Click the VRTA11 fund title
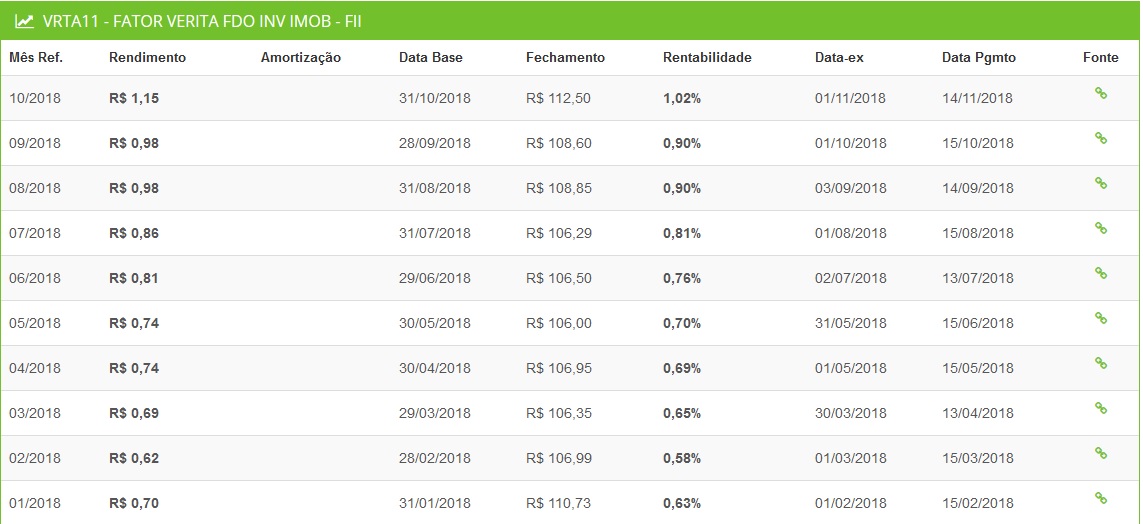The width and height of the screenshot is (1143, 524). click(202, 21)
